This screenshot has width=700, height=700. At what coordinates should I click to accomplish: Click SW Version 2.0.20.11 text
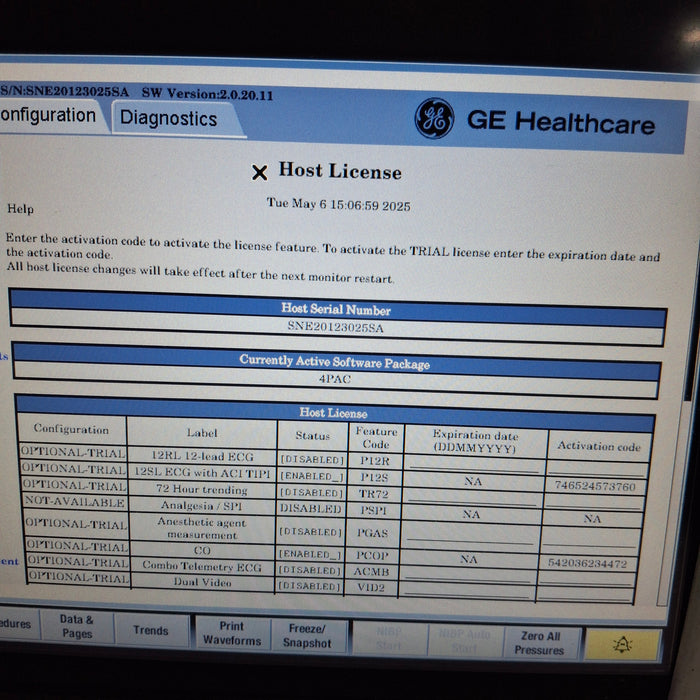(x=207, y=94)
